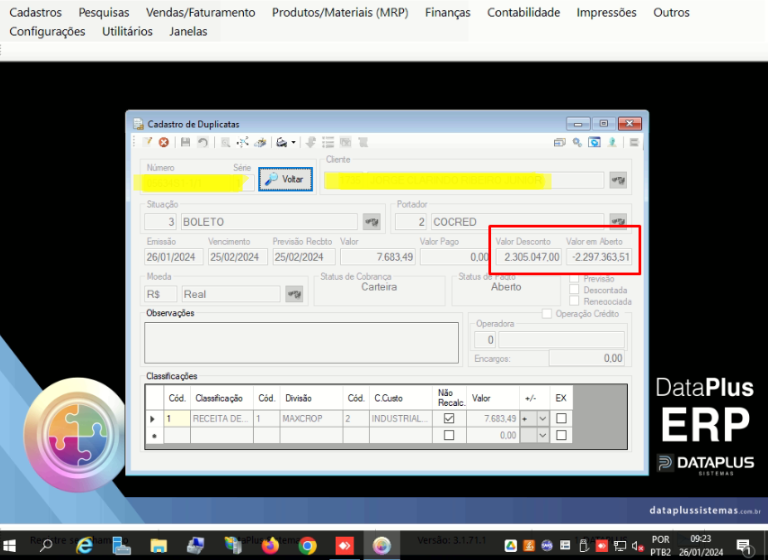The height and width of the screenshot is (560, 768).
Task: Expand the +/- dropdown in new row
Action: [542, 435]
